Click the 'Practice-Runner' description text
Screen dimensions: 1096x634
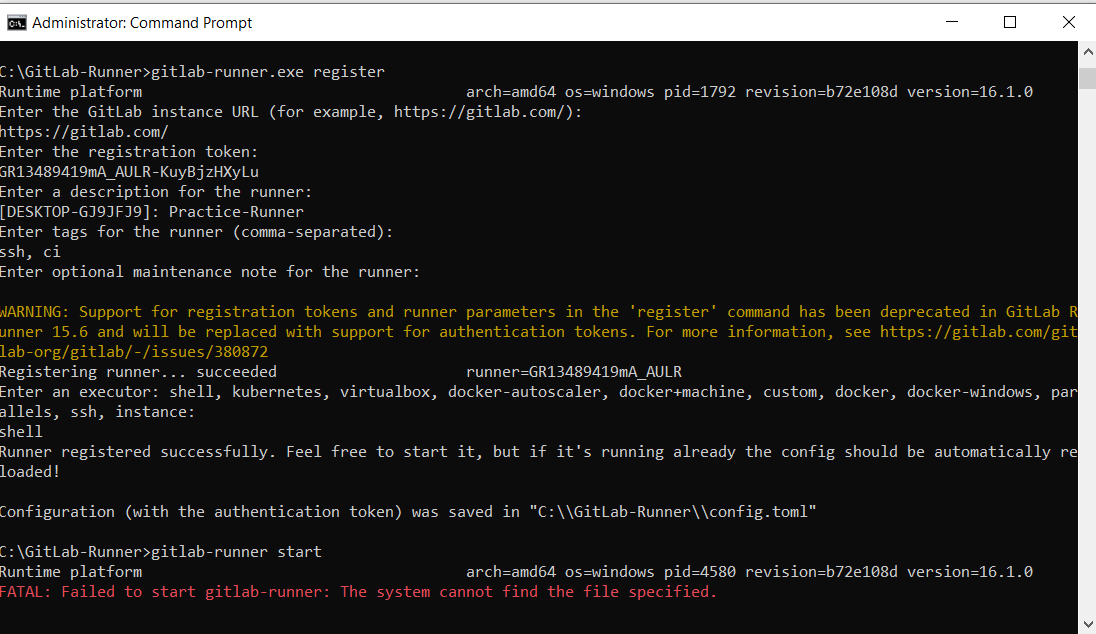click(236, 212)
